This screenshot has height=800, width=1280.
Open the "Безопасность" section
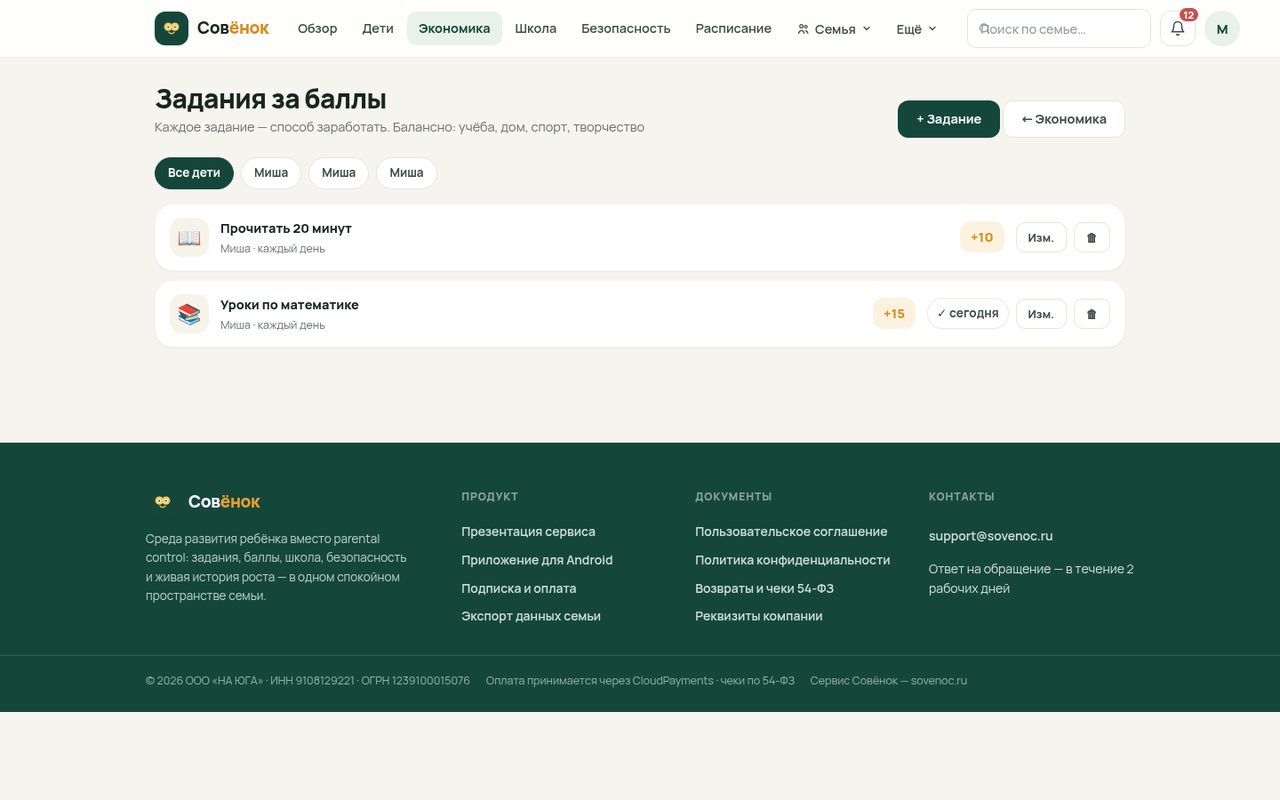(x=626, y=29)
